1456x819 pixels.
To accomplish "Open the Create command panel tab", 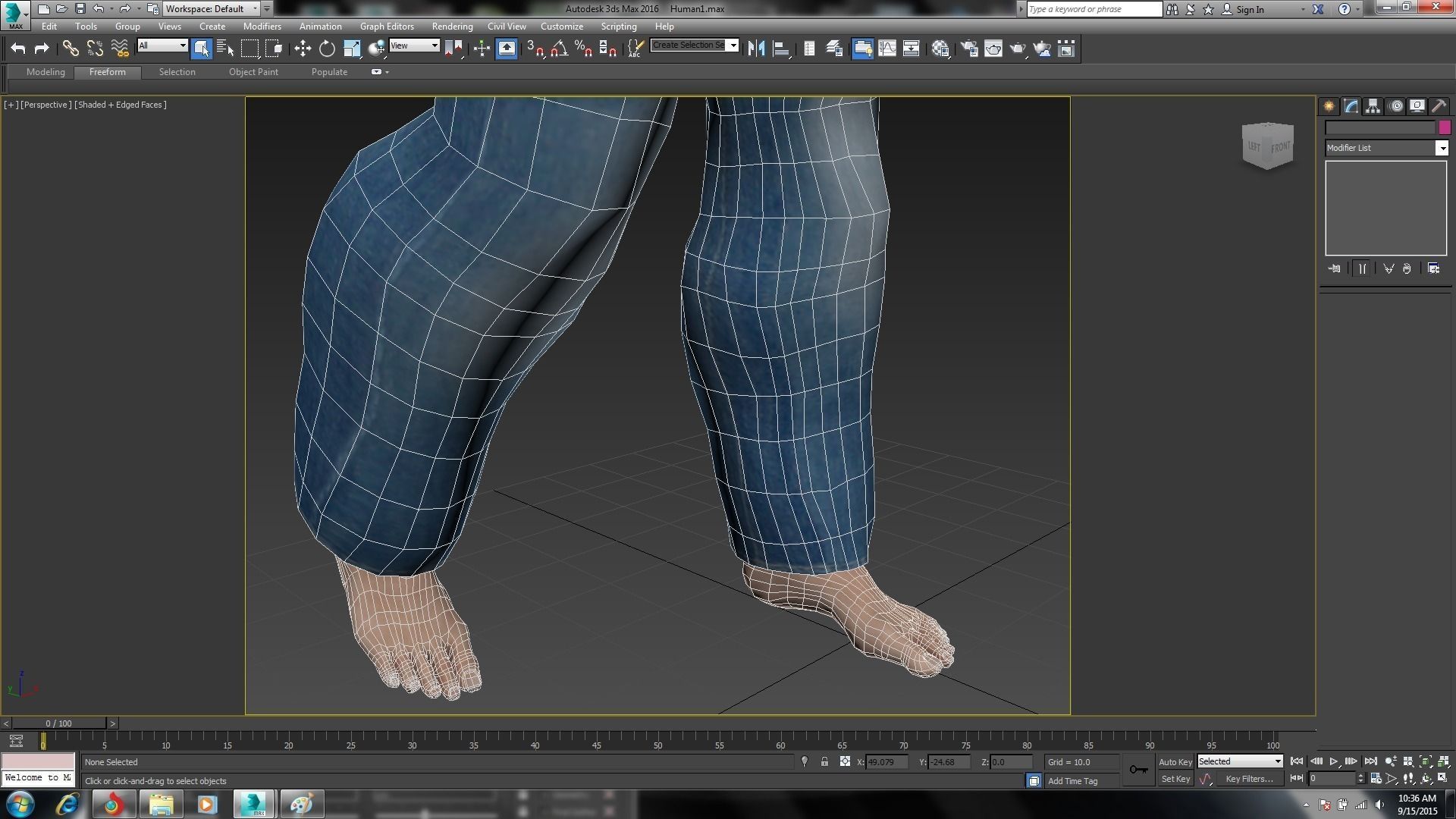I will 1329,106.
